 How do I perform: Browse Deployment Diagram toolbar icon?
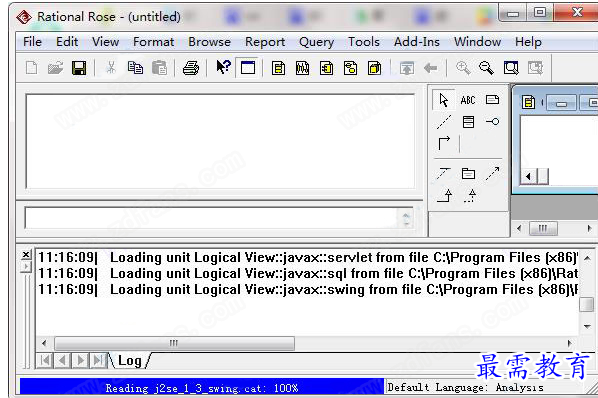pyautogui.click(x=375, y=68)
